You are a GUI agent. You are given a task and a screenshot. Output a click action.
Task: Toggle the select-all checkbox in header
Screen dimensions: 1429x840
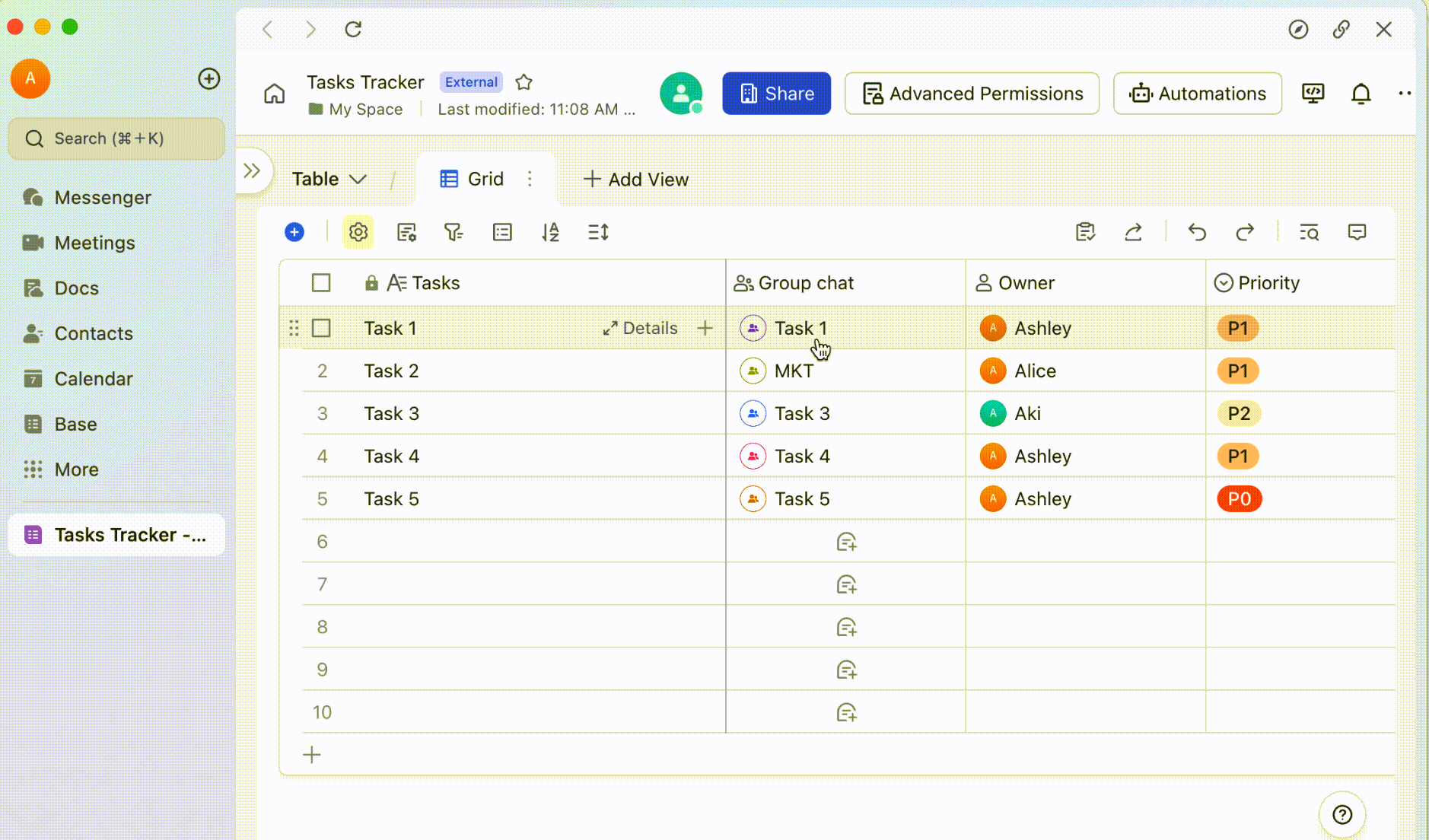321,282
